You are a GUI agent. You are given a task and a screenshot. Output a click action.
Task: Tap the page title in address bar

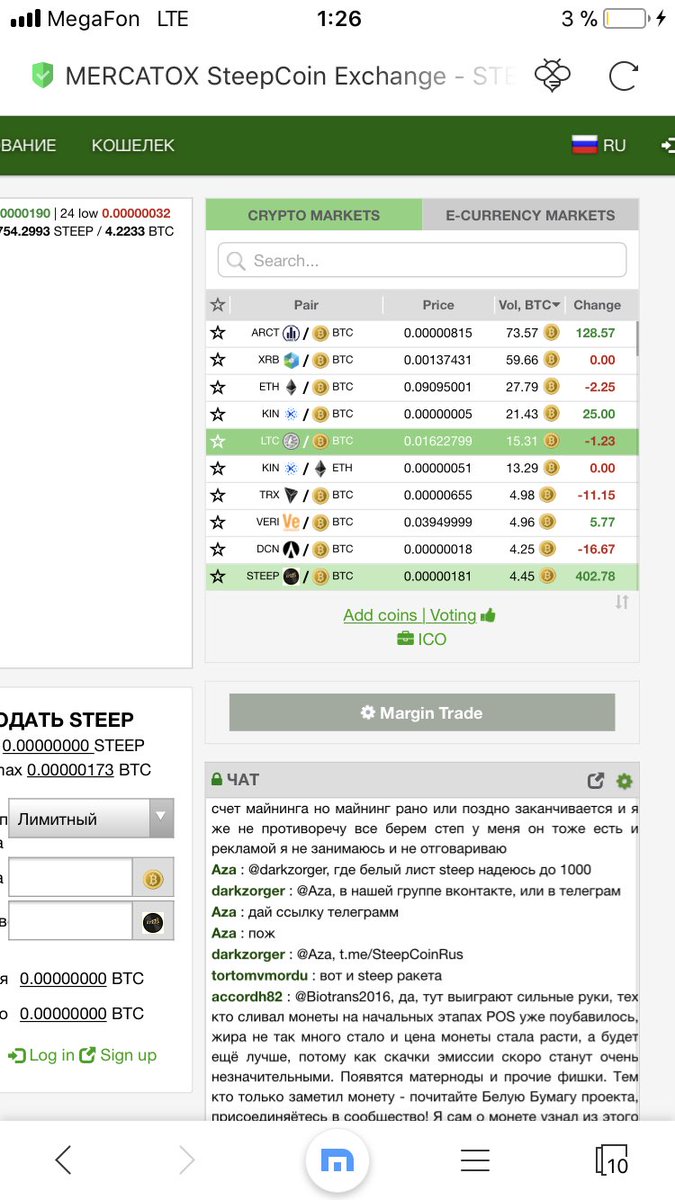[290, 76]
